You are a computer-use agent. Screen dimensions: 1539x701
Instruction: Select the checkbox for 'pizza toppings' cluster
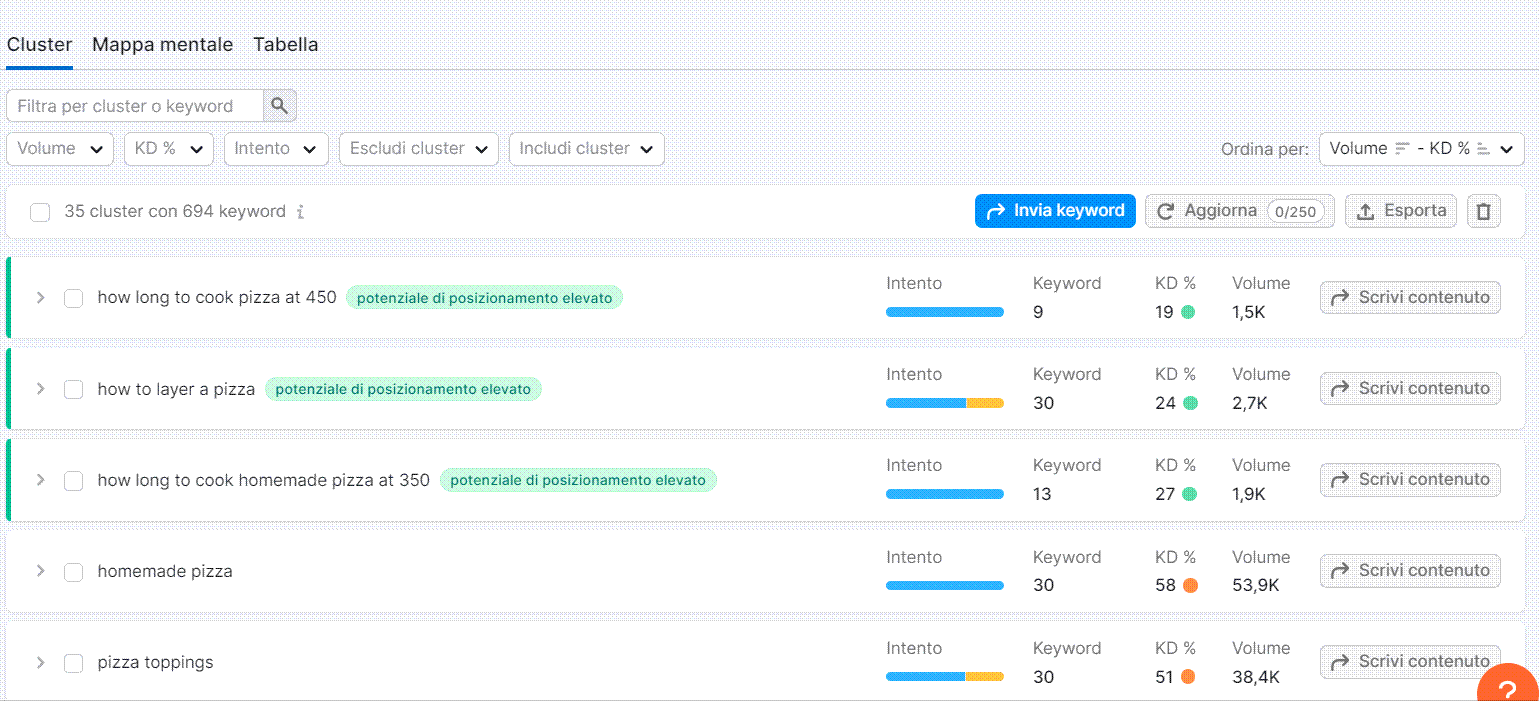point(73,662)
